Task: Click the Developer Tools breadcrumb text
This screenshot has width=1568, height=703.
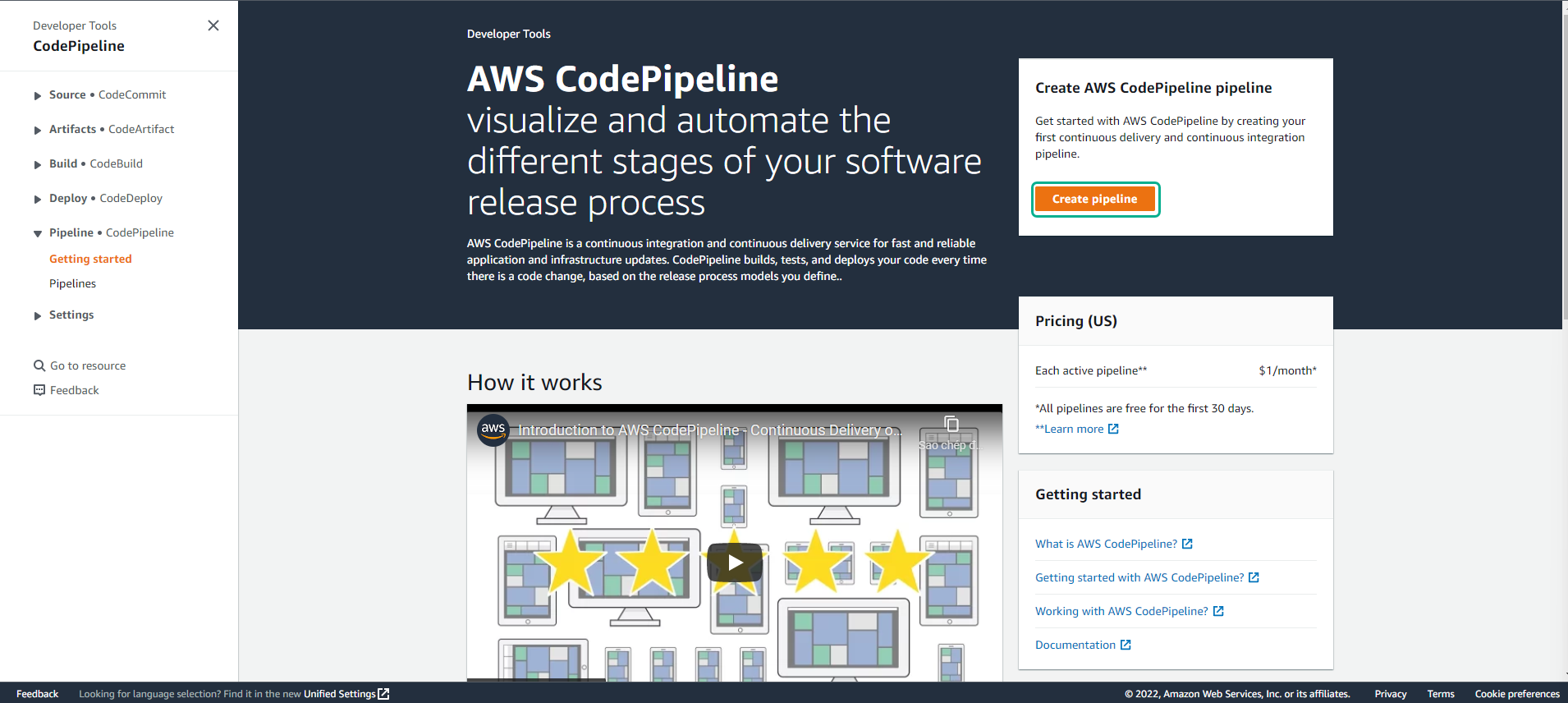Action: [x=508, y=34]
